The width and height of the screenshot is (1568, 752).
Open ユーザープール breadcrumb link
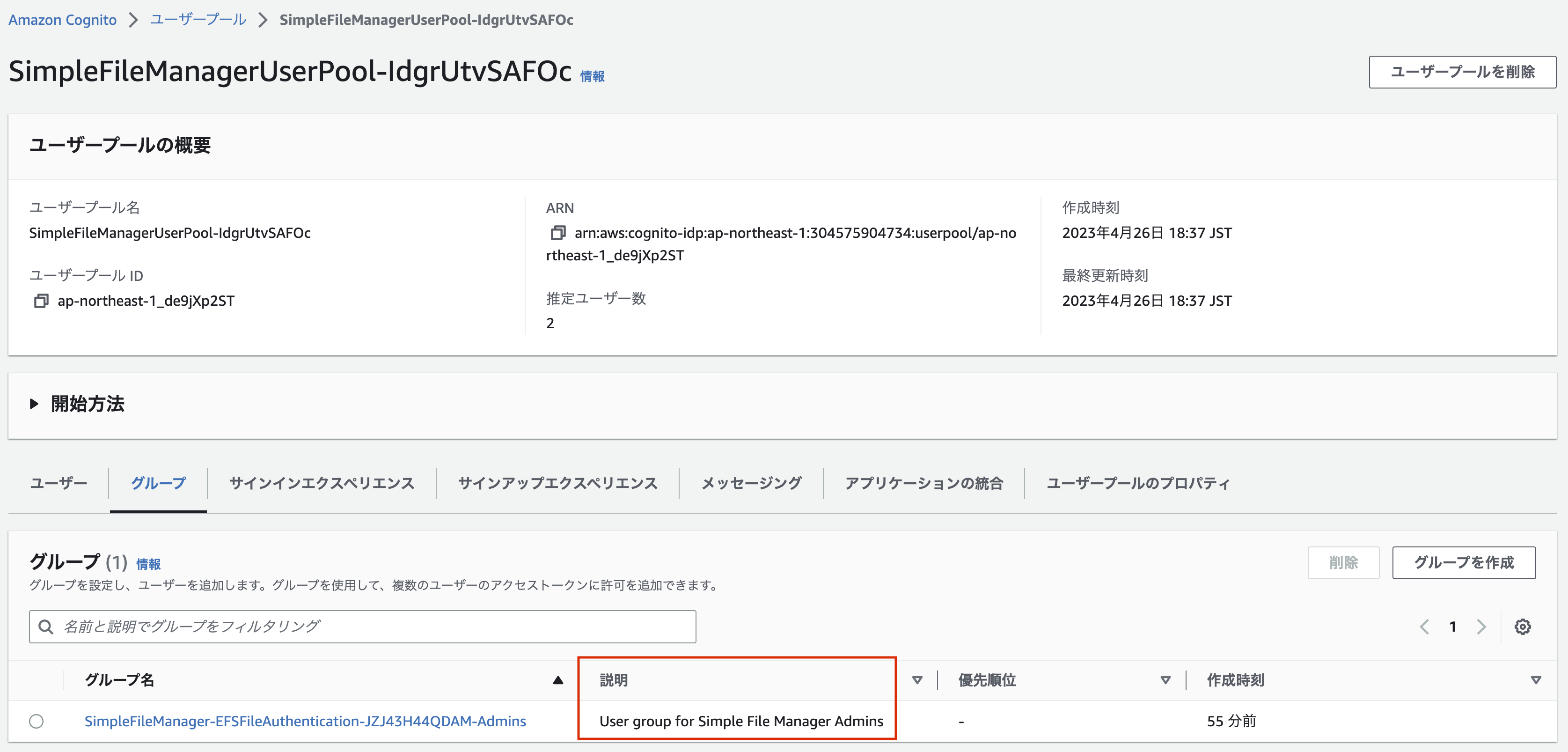click(198, 20)
